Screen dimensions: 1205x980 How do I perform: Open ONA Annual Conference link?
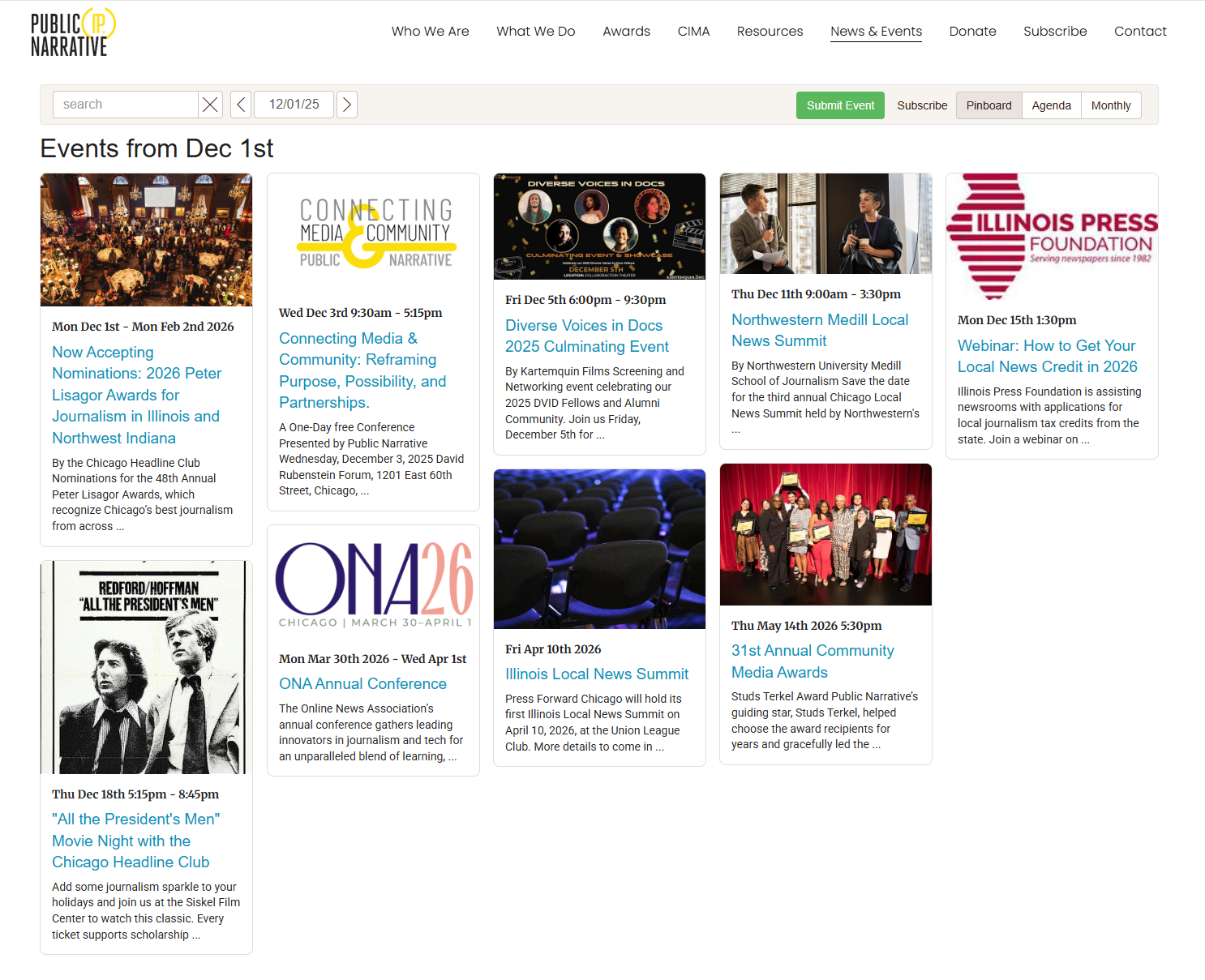pyautogui.click(x=362, y=683)
